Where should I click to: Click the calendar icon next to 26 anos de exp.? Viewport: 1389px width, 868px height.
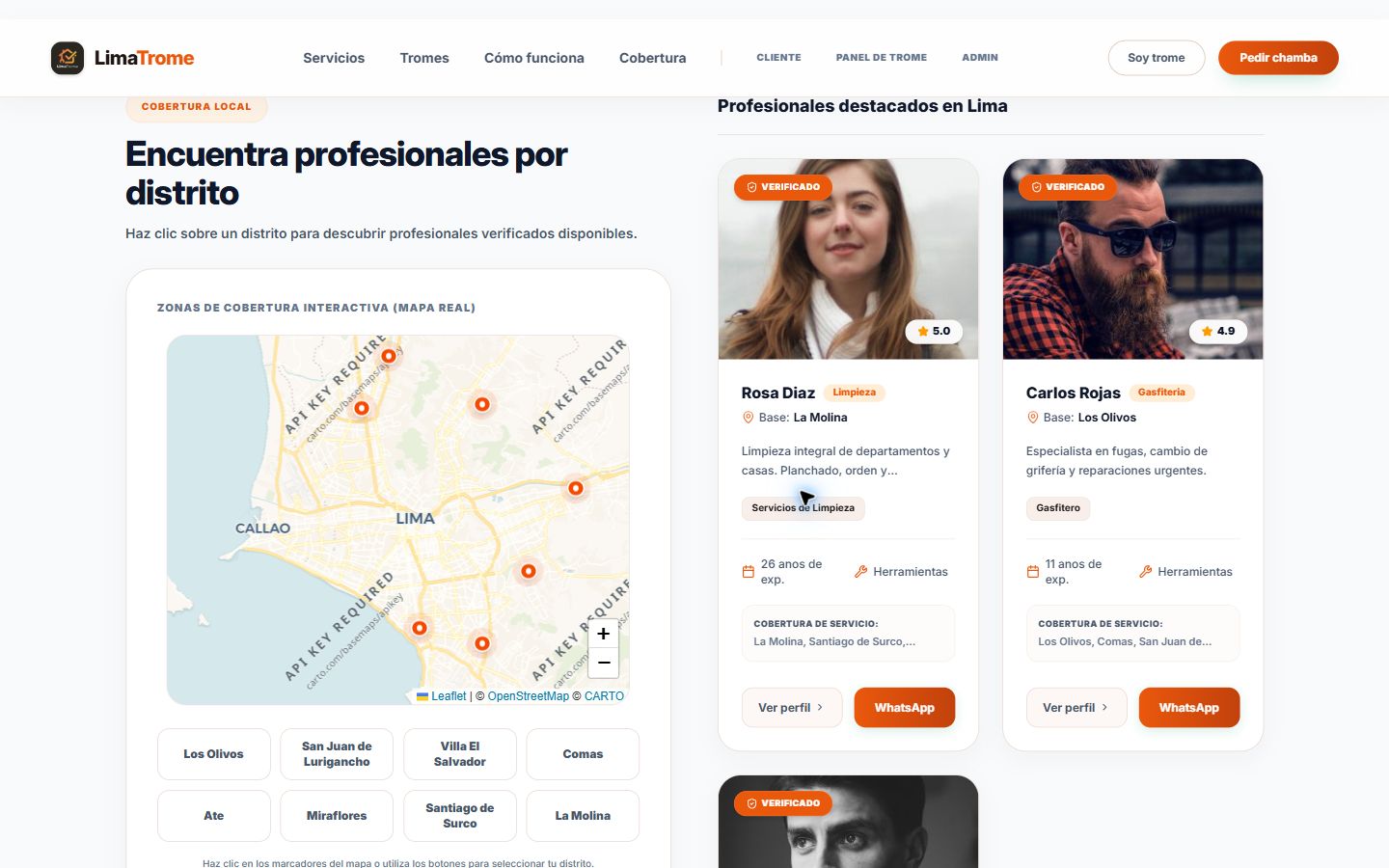click(748, 572)
